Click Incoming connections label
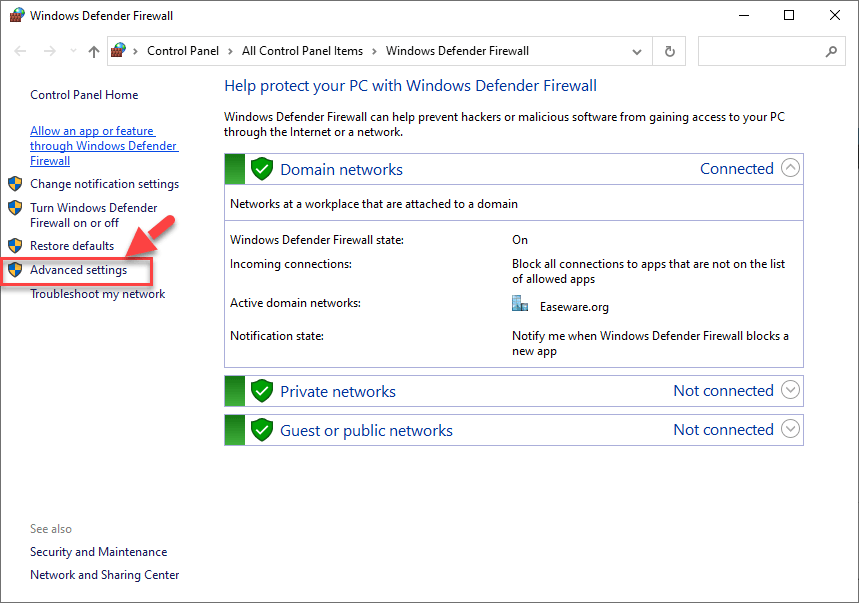859x603 pixels. [x=291, y=264]
